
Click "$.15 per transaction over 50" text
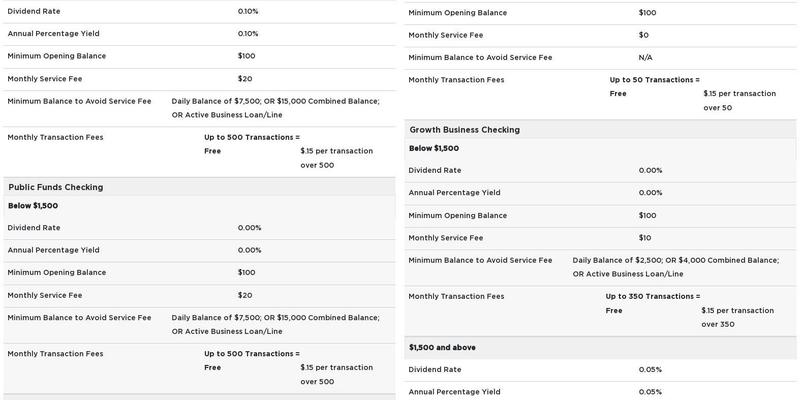point(739,100)
